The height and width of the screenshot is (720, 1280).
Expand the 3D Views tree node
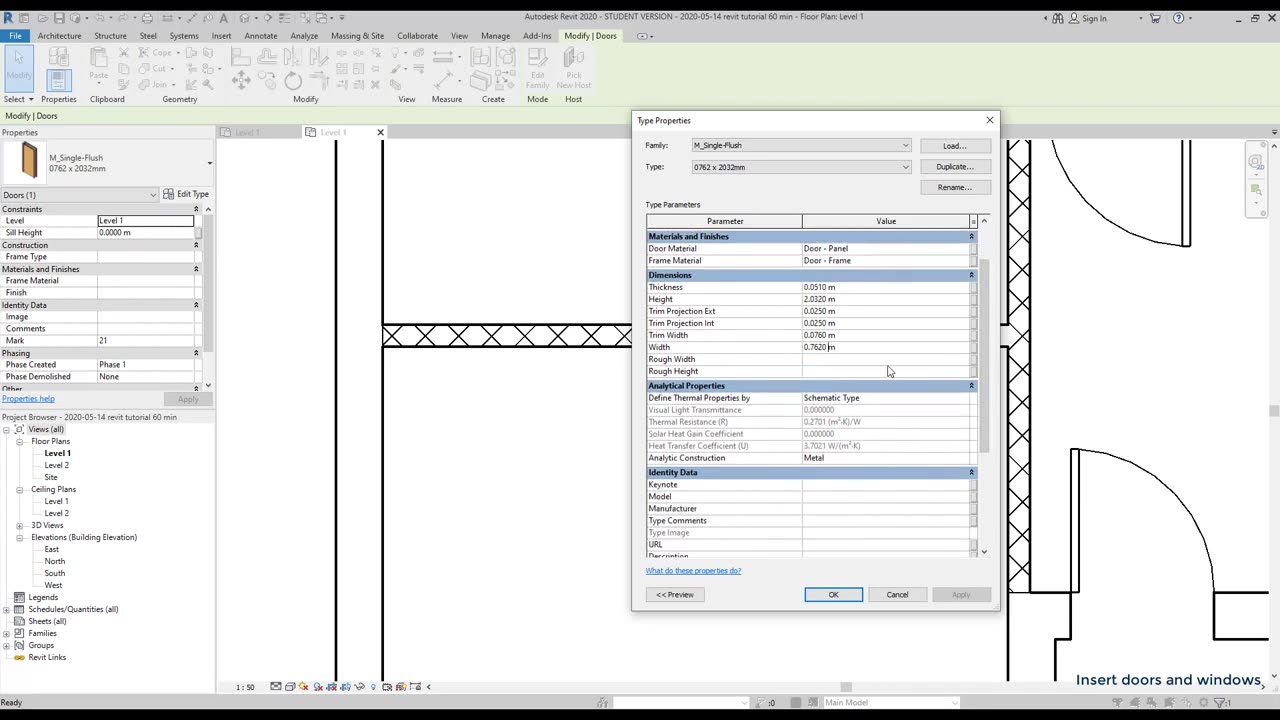pos(20,525)
